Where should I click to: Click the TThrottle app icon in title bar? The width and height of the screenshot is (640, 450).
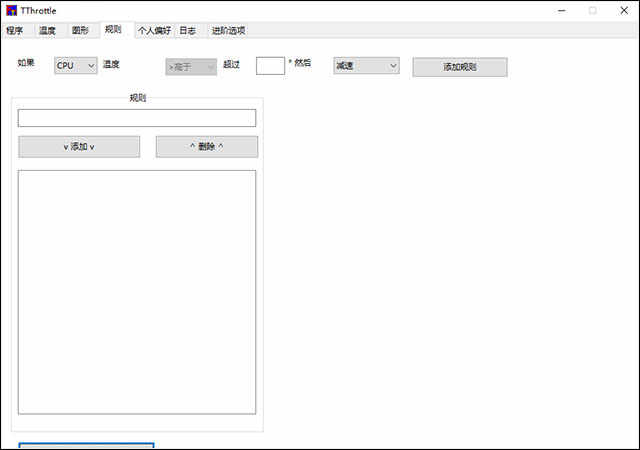click(11, 11)
